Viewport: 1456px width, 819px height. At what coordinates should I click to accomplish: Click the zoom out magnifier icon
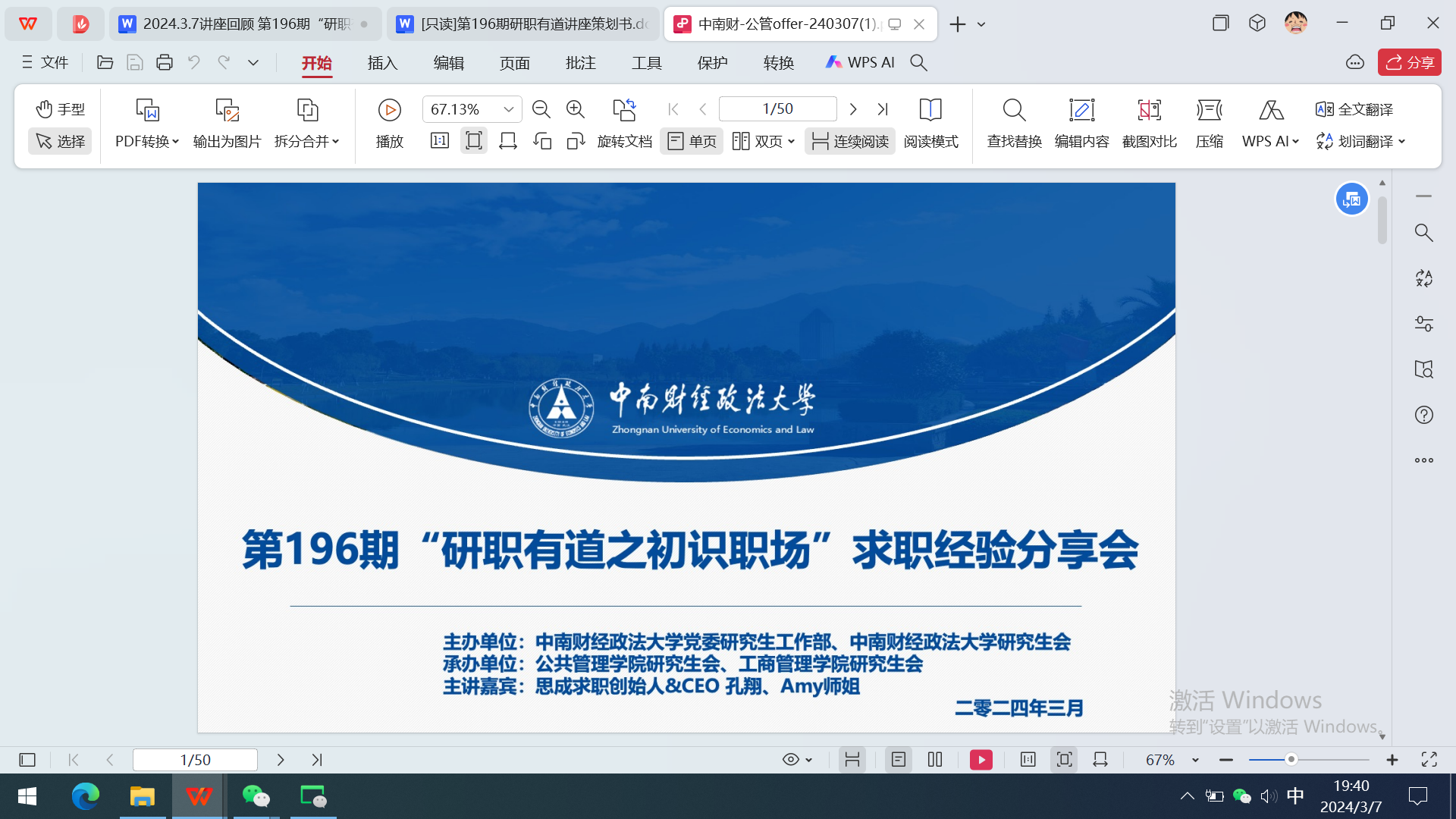coord(541,109)
